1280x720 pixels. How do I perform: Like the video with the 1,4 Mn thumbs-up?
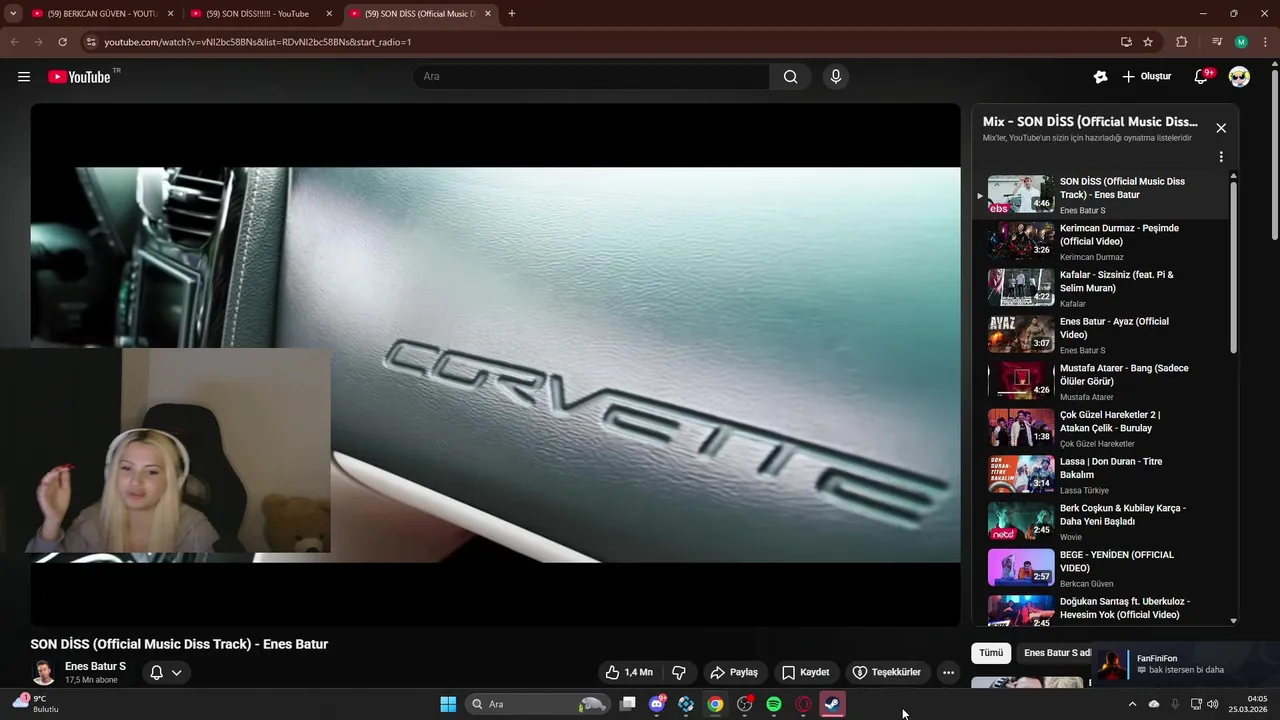629,673
